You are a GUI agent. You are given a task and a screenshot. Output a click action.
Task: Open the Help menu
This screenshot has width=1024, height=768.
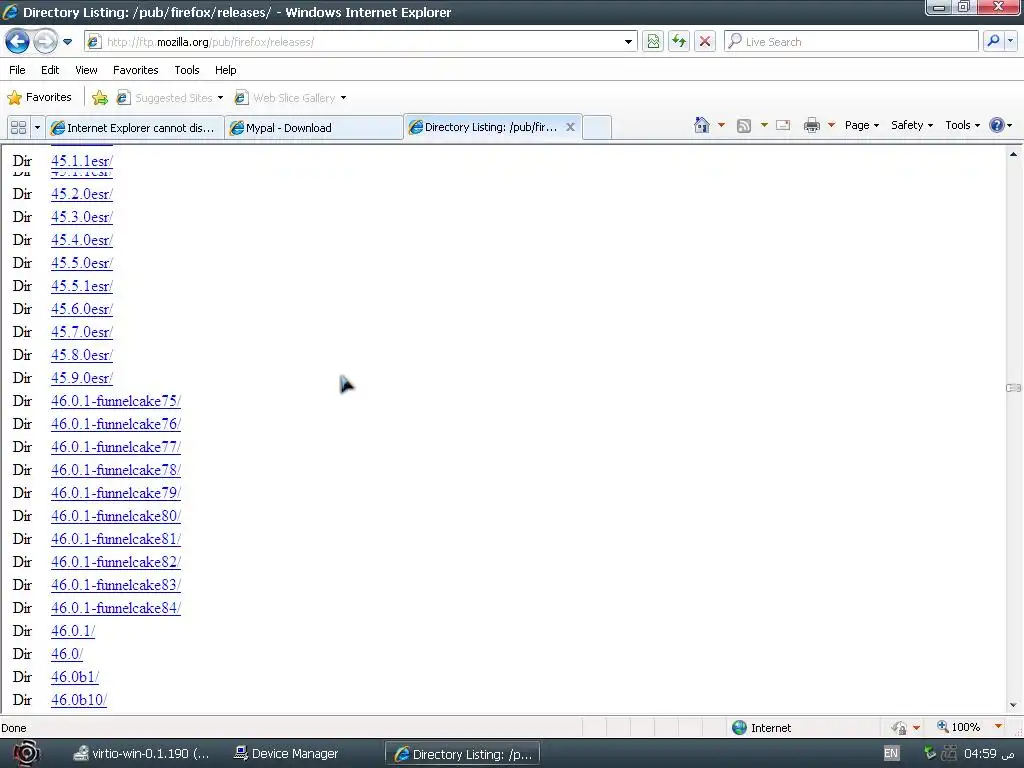225,70
